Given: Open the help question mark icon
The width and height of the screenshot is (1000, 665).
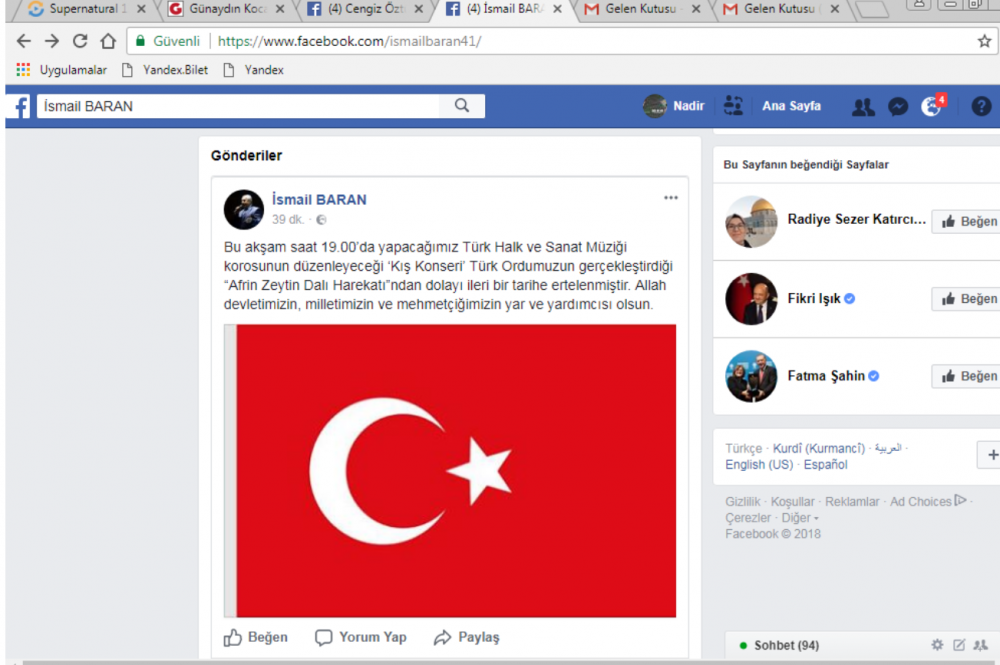Looking at the screenshot, I should pyautogui.click(x=981, y=107).
